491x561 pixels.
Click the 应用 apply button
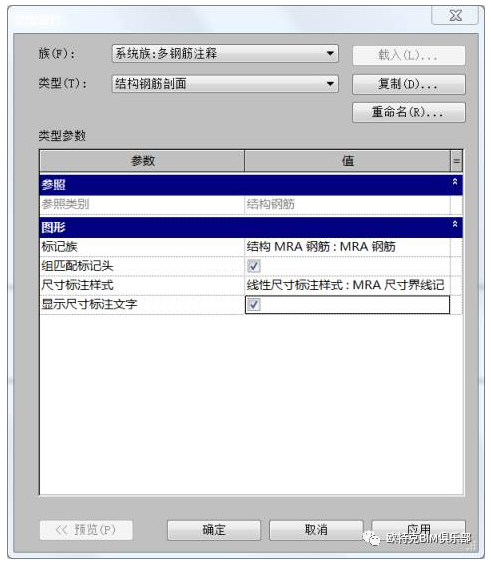[x=418, y=530]
